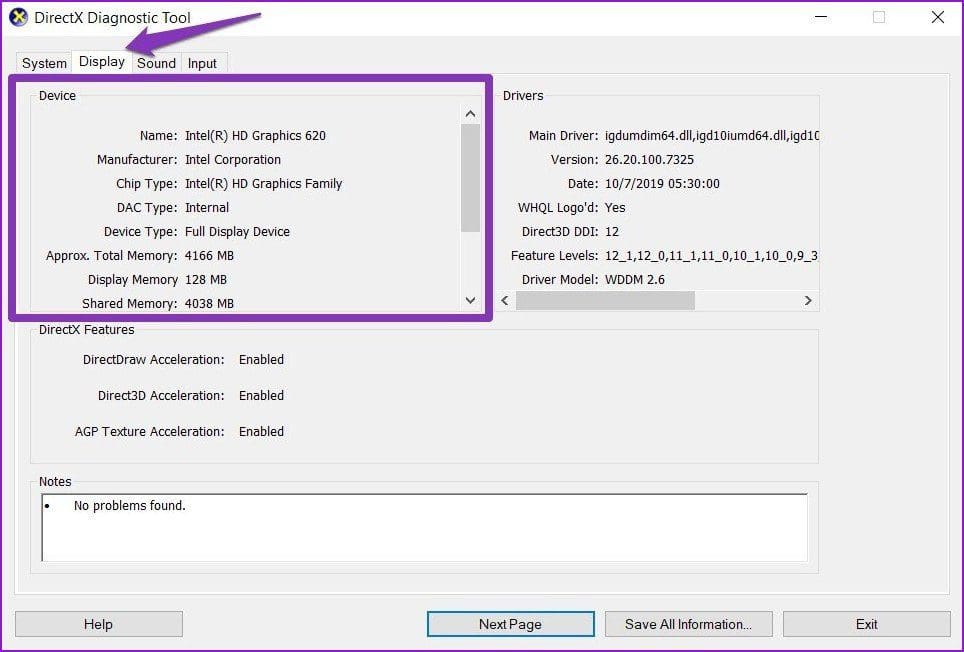Select the 'No problems found.' note text
This screenshot has width=964, height=652.
[130, 506]
